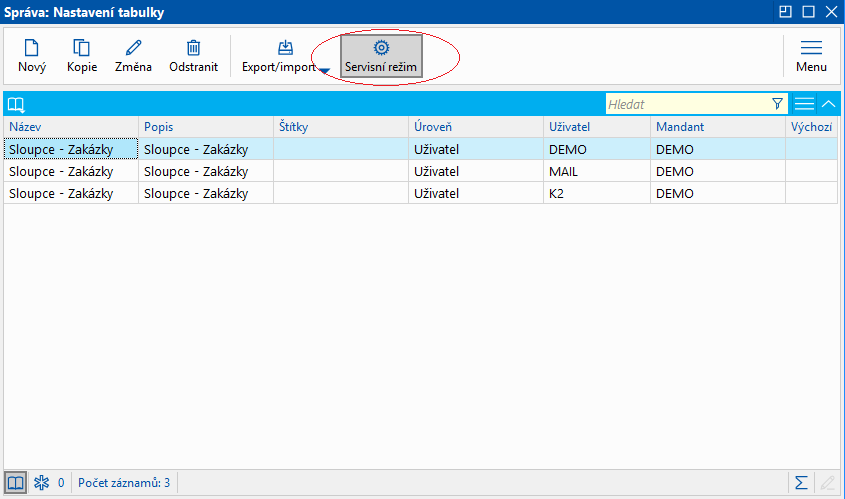The height and width of the screenshot is (499, 845).
Task: Click Úroveň cell in K2 row
Action: coord(476,193)
